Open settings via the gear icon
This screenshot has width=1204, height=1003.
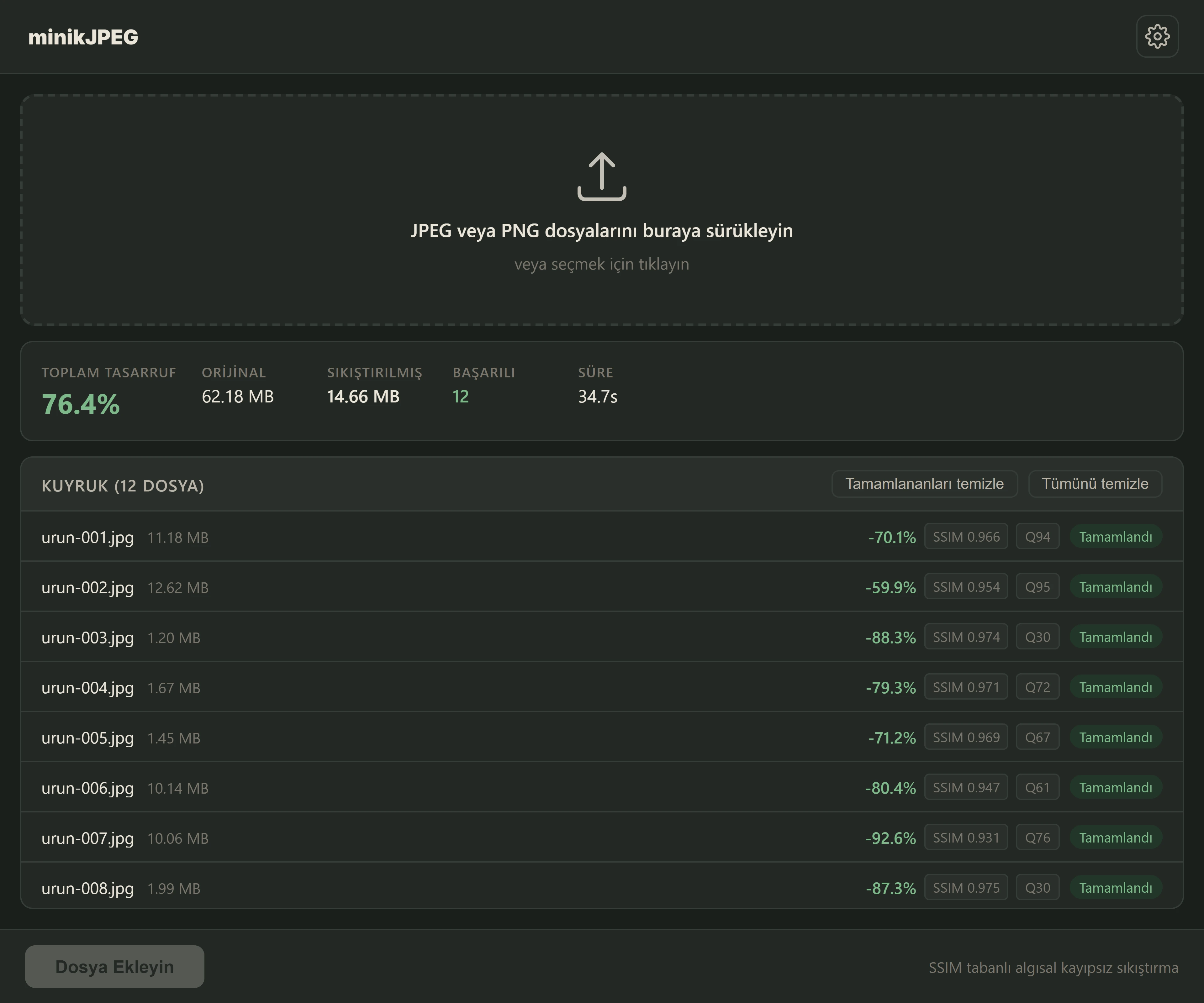(x=1157, y=36)
